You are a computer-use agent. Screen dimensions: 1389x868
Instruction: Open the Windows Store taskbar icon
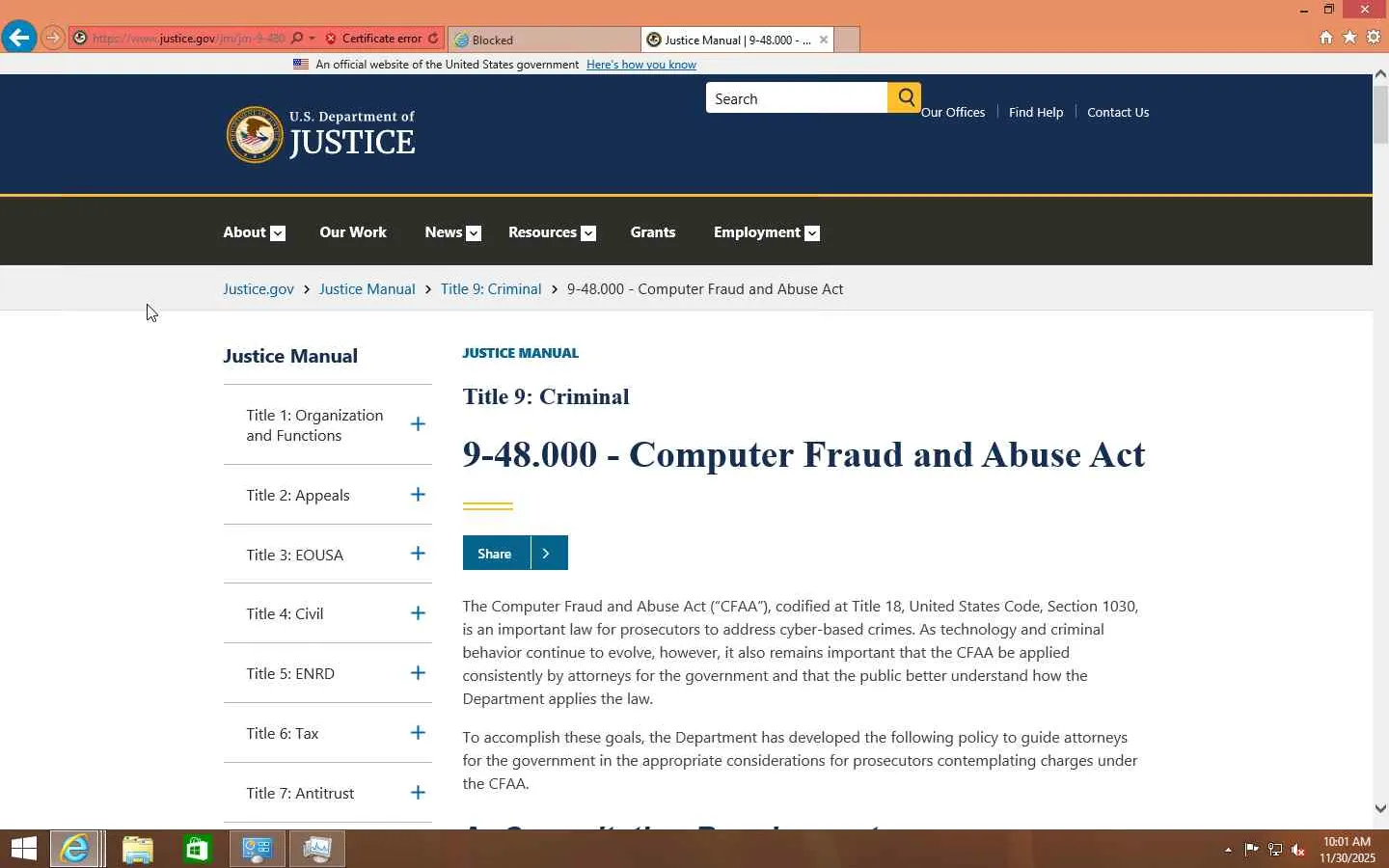197,849
